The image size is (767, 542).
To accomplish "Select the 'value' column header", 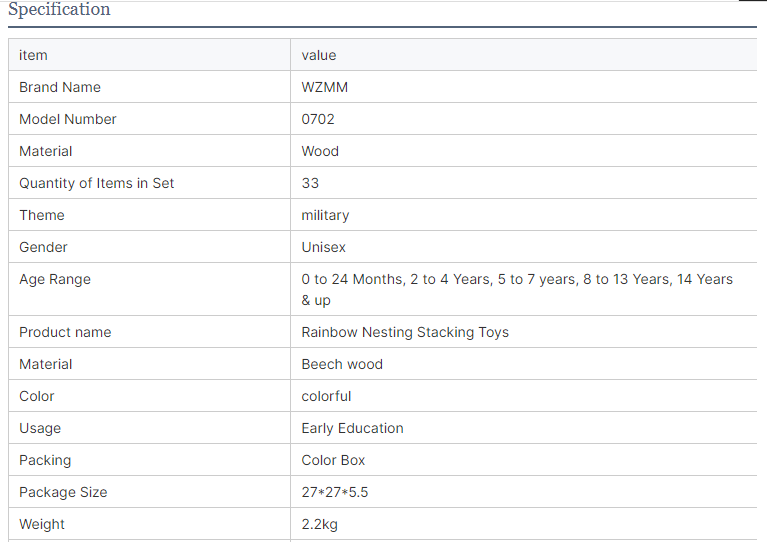I will pos(319,55).
